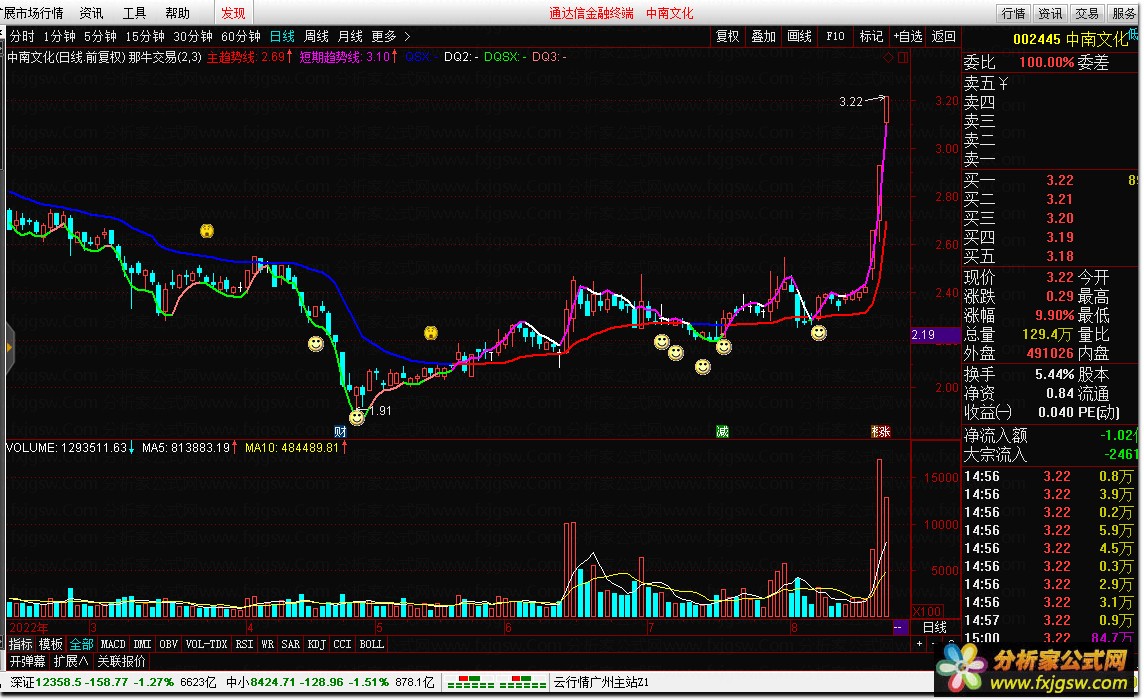The image size is (1144, 700).
Task: Switch to the OBV indicator
Action: tap(169, 644)
